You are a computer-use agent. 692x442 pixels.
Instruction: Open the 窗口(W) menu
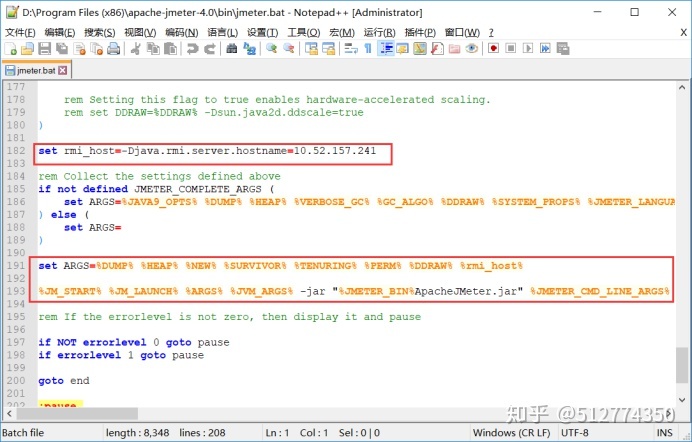point(462,33)
